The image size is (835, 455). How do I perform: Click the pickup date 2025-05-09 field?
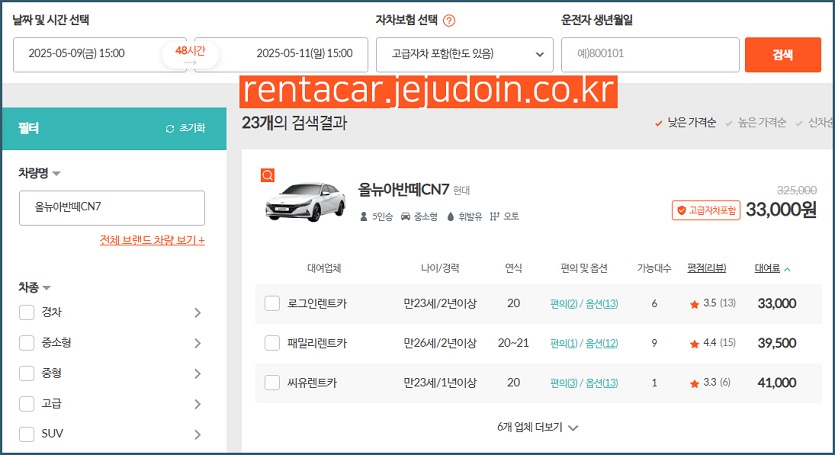click(x=100, y=54)
